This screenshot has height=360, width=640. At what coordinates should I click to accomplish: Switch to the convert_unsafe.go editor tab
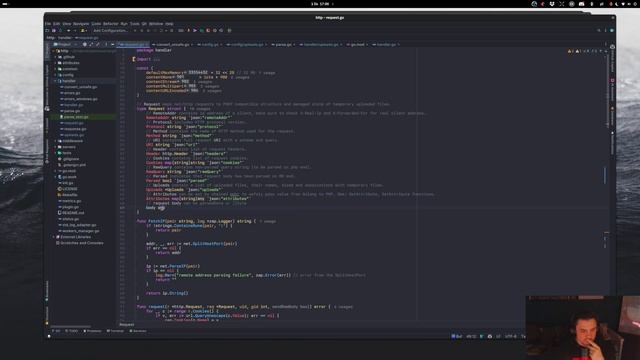[x=172, y=44]
